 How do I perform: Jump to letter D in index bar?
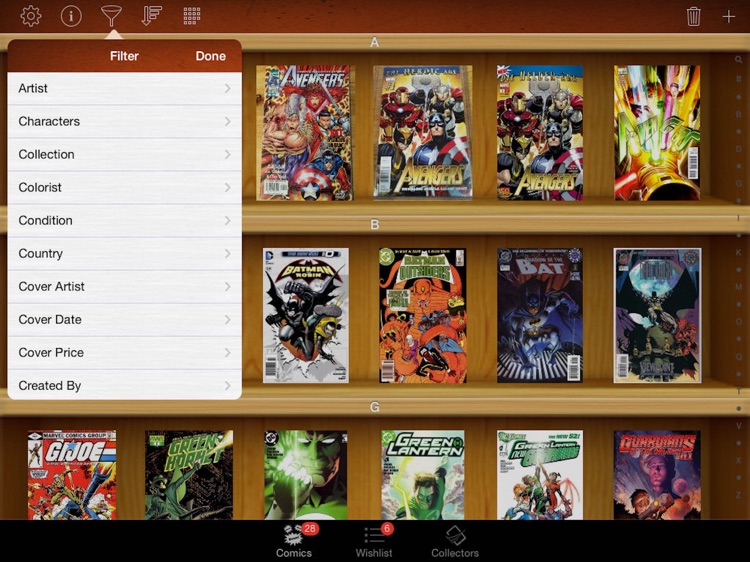739,149
